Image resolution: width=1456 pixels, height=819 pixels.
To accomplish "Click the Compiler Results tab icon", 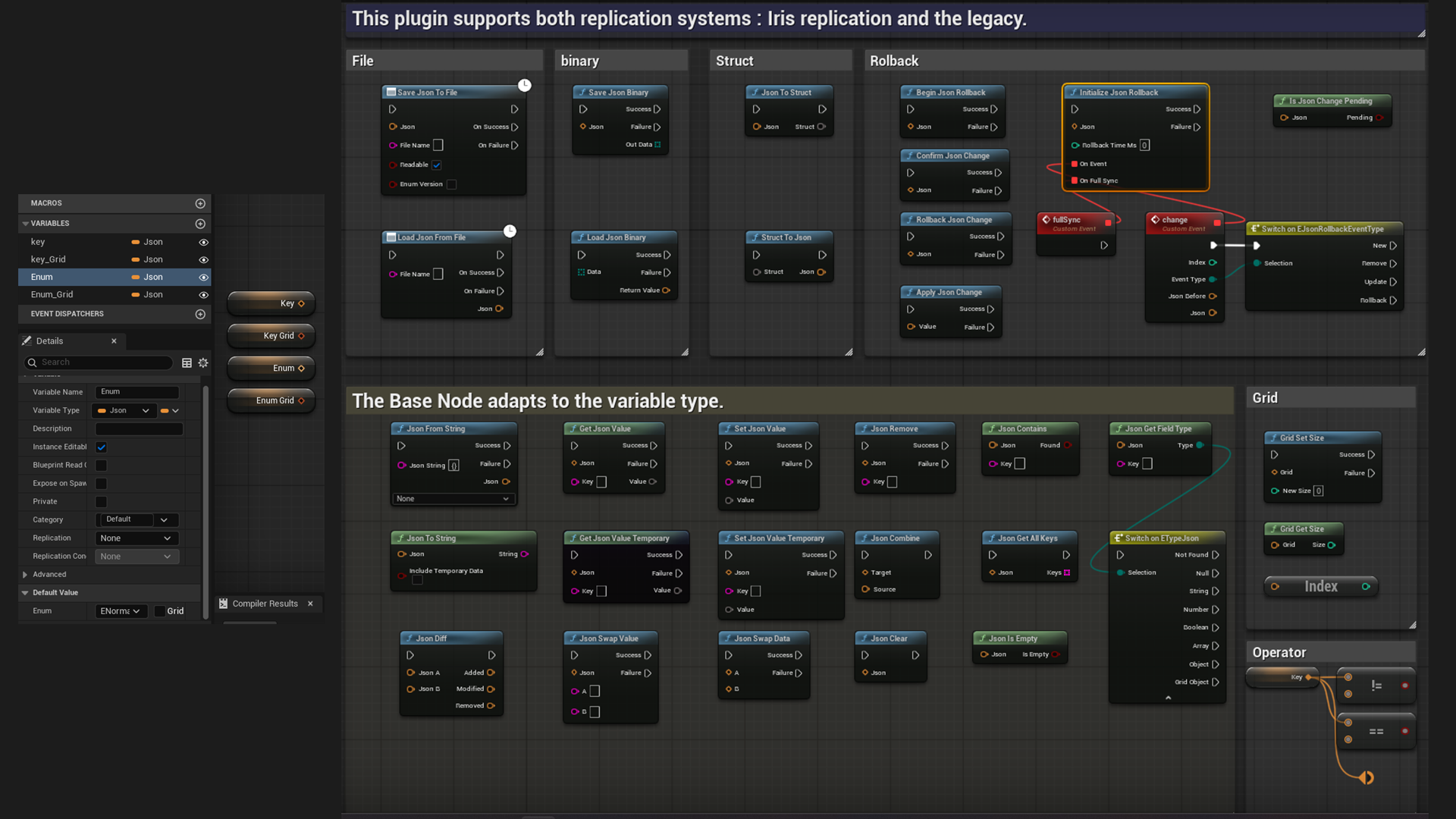I will (x=224, y=604).
